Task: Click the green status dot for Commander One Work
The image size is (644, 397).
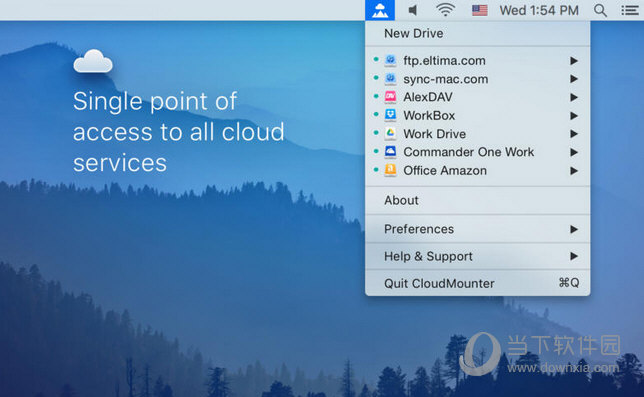Action: point(376,151)
